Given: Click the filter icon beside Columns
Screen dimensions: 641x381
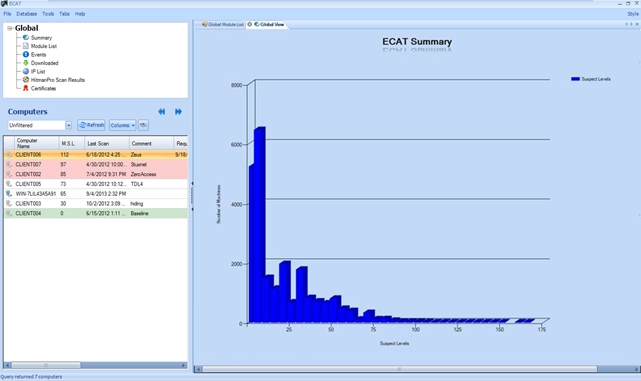Looking at the screenshot, I should pyautogui.click(x=143, y=125).
